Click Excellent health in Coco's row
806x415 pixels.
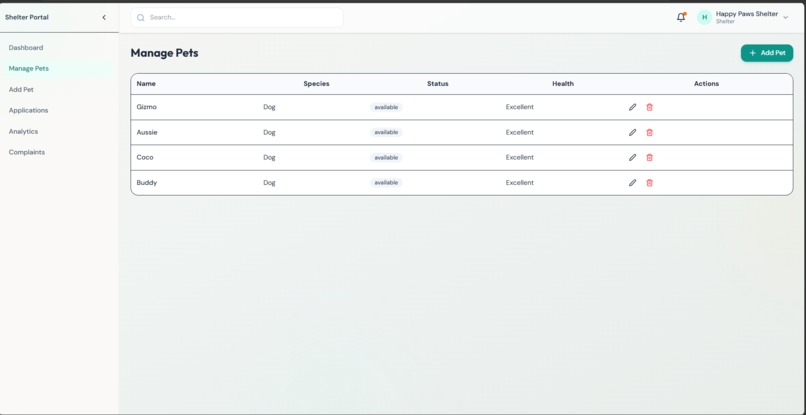tap(520, 157)
